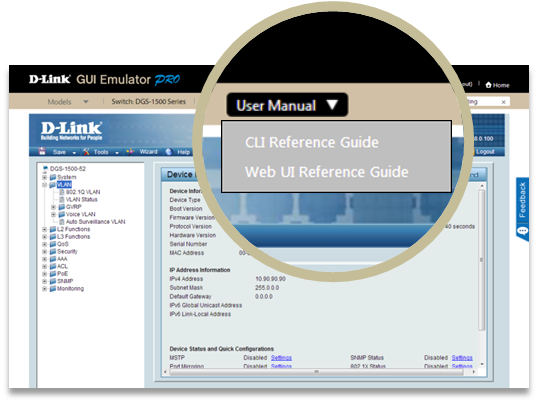538x403 pixels.
Task: Click the clear X in search field
Action: pos(503,102)
